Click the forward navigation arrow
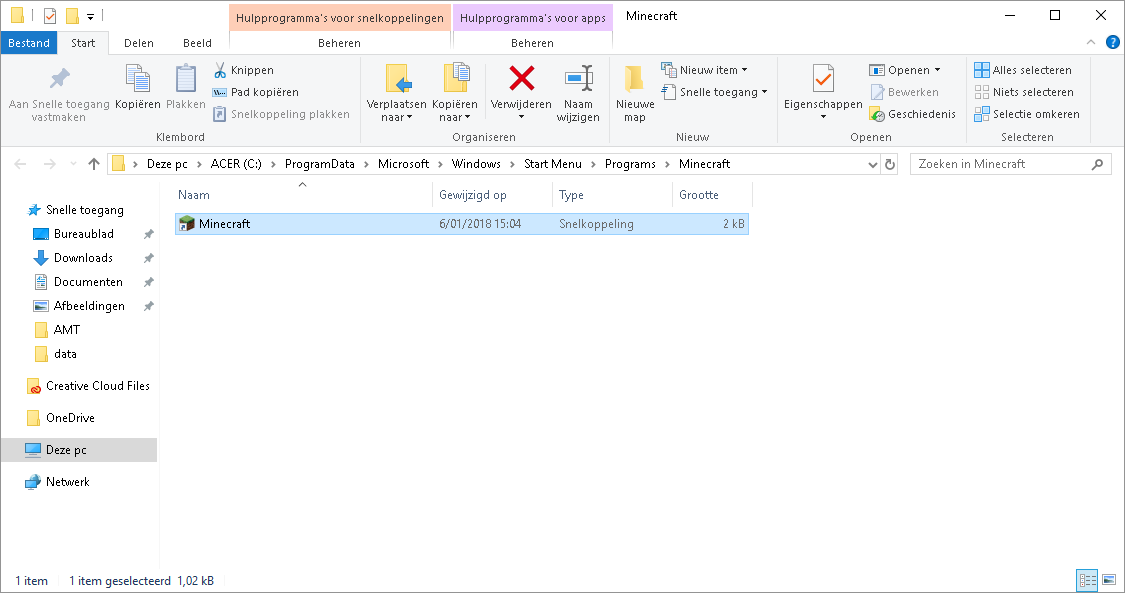Image resolution: width=1125 pixels, height=593 pixels. click(50, 164)
